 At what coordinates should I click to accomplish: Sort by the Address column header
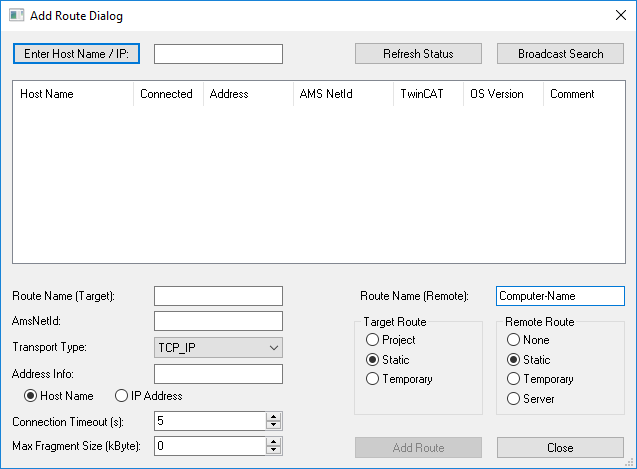coord(248,94)
